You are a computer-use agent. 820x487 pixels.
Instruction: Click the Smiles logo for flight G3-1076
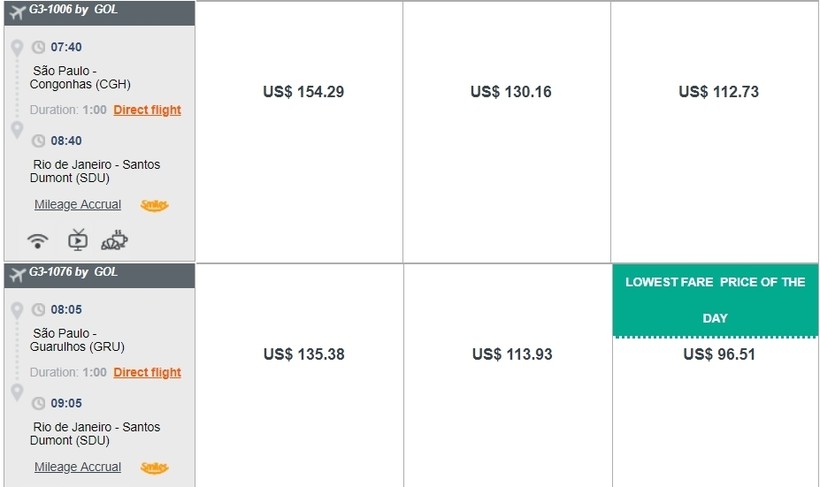(x=154, y=468)
